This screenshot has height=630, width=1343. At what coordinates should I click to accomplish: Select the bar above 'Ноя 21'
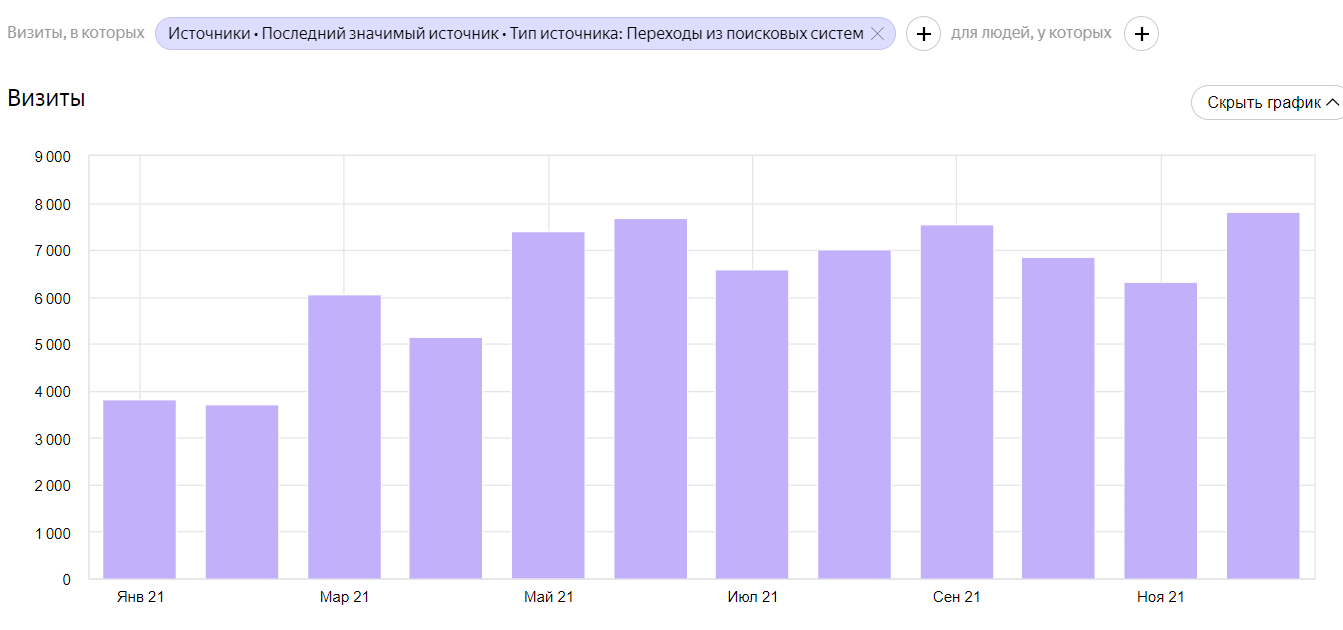coord(1160,431)
